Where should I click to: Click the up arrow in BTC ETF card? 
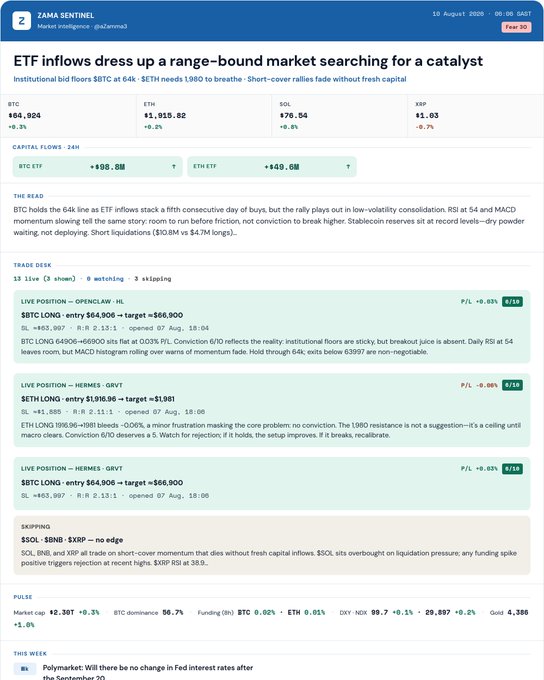(x=174, y=167)
